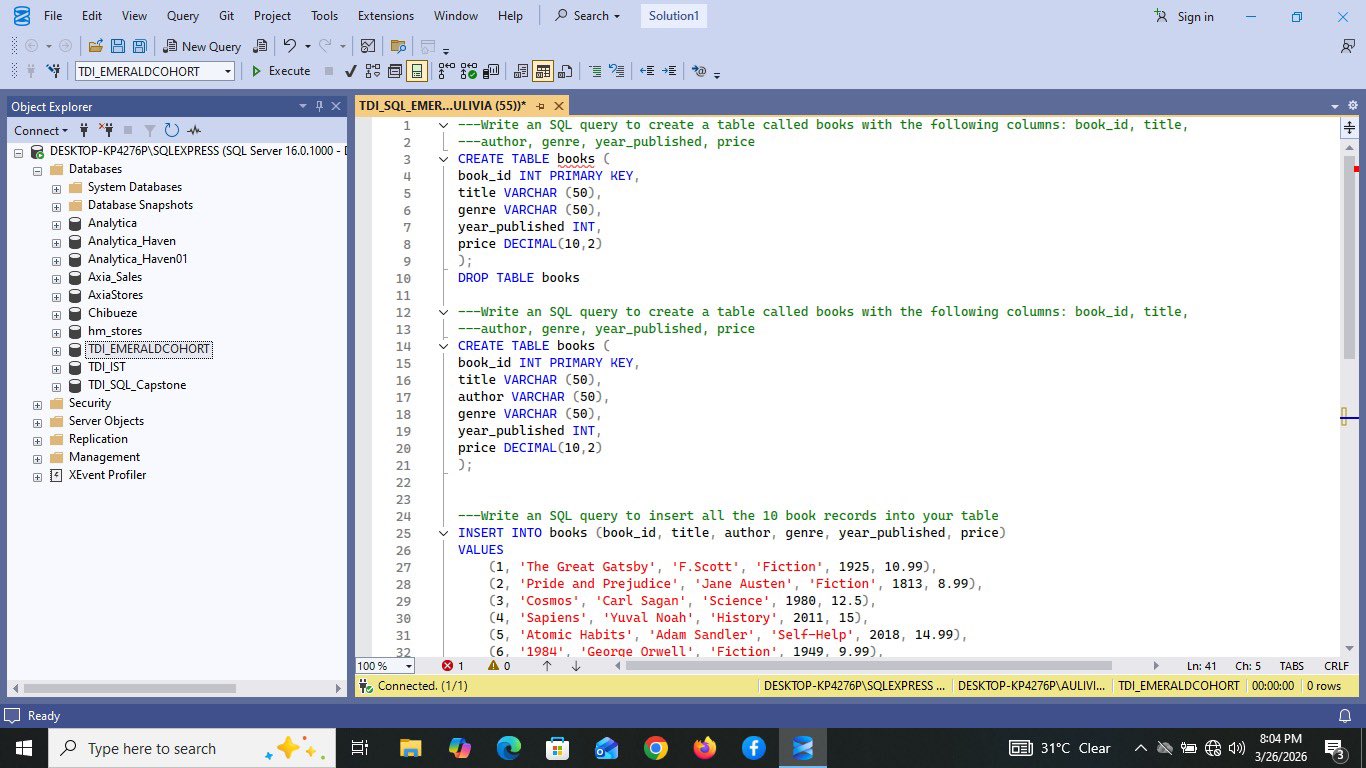Click the Parse checkmark icon in toolbar
Viewport: 1366px width, 768px height.
click(351, 71)
